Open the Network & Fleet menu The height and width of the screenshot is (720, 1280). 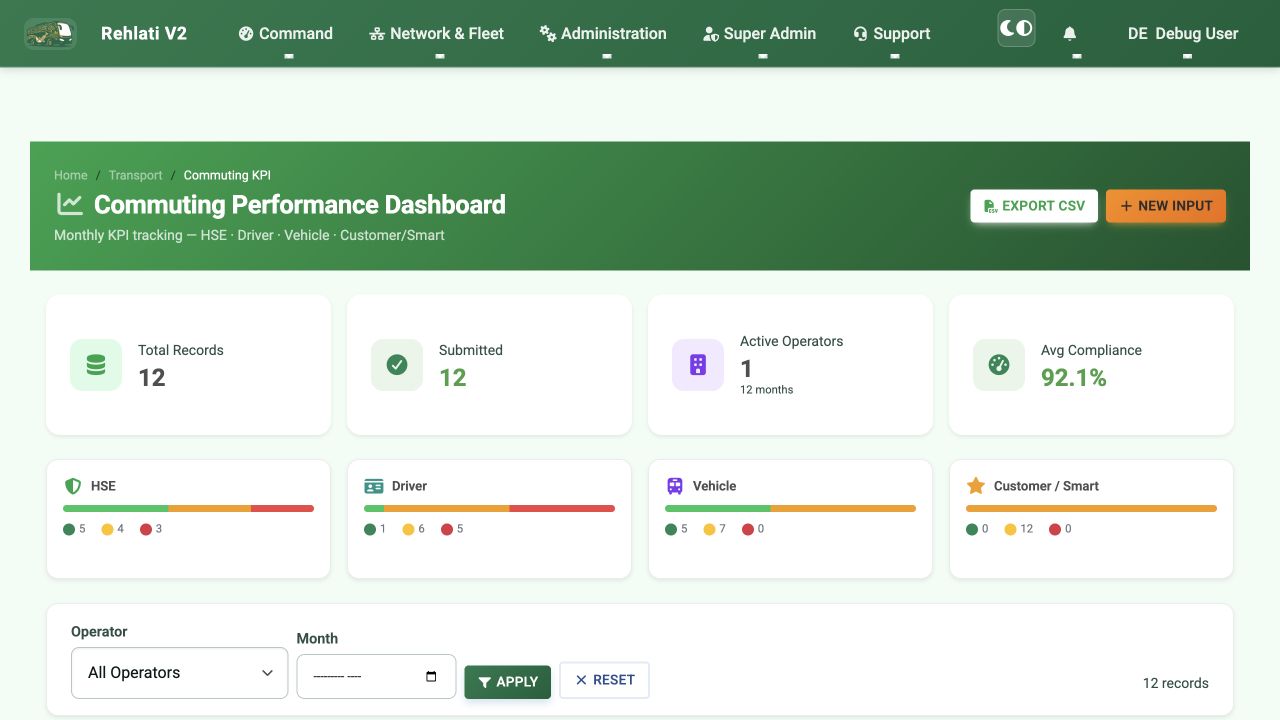[437, 33]
